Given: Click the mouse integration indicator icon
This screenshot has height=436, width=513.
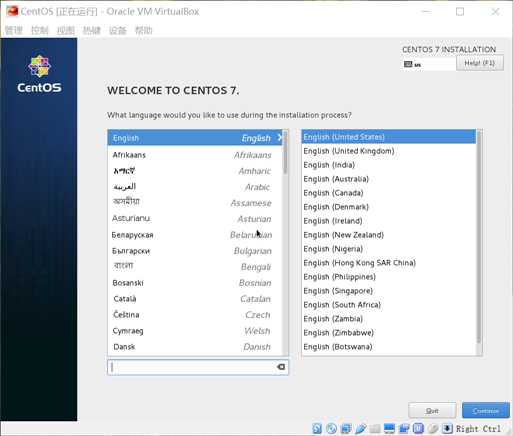Looking at the screenshot, I should (x=433, y=428).
